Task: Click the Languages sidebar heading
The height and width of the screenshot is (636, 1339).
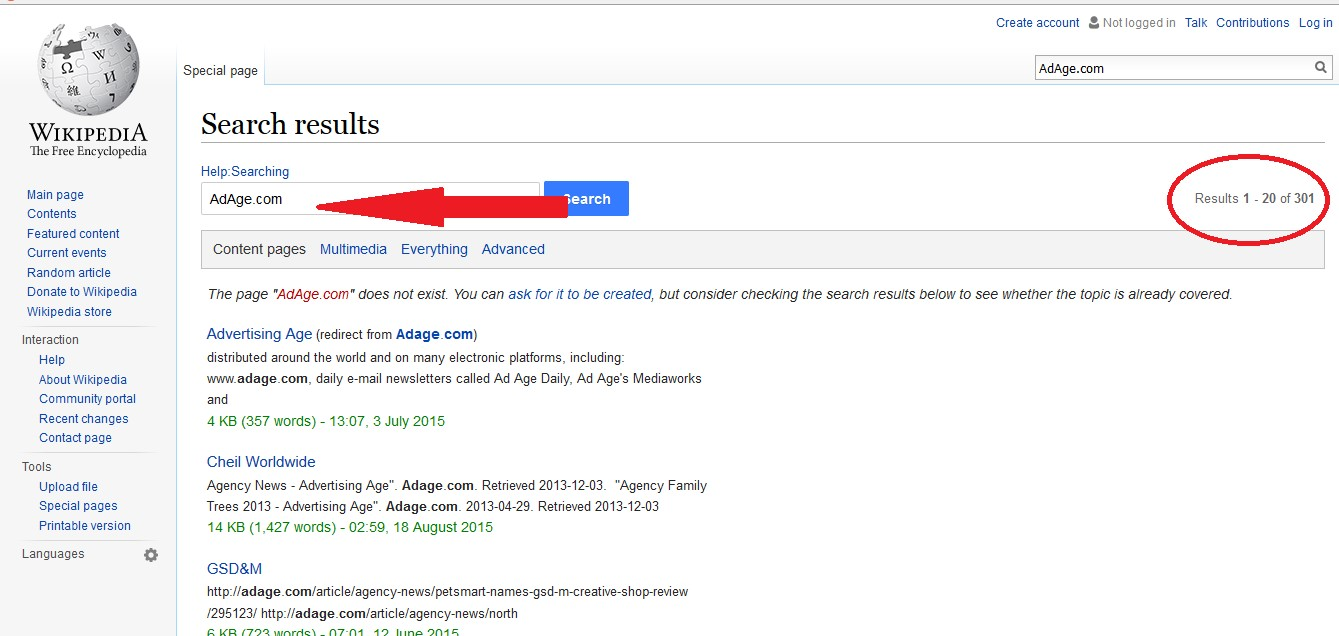Action: [x=53, y=554]
